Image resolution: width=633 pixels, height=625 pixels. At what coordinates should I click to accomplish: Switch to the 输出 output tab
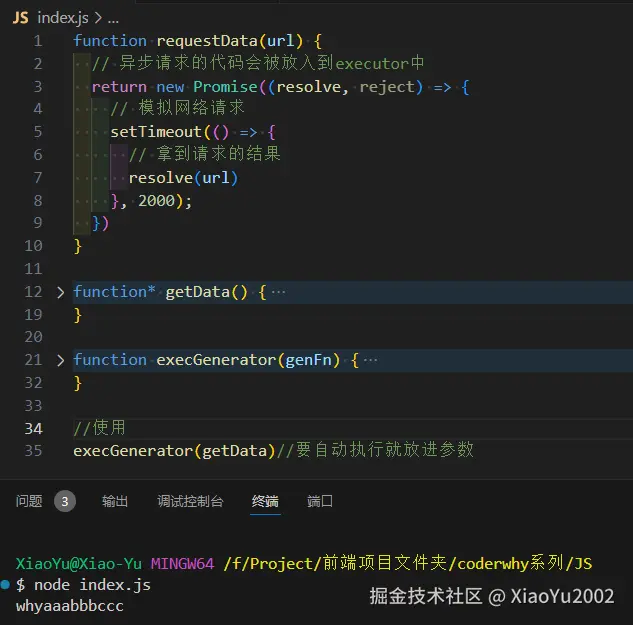point(115,501)
